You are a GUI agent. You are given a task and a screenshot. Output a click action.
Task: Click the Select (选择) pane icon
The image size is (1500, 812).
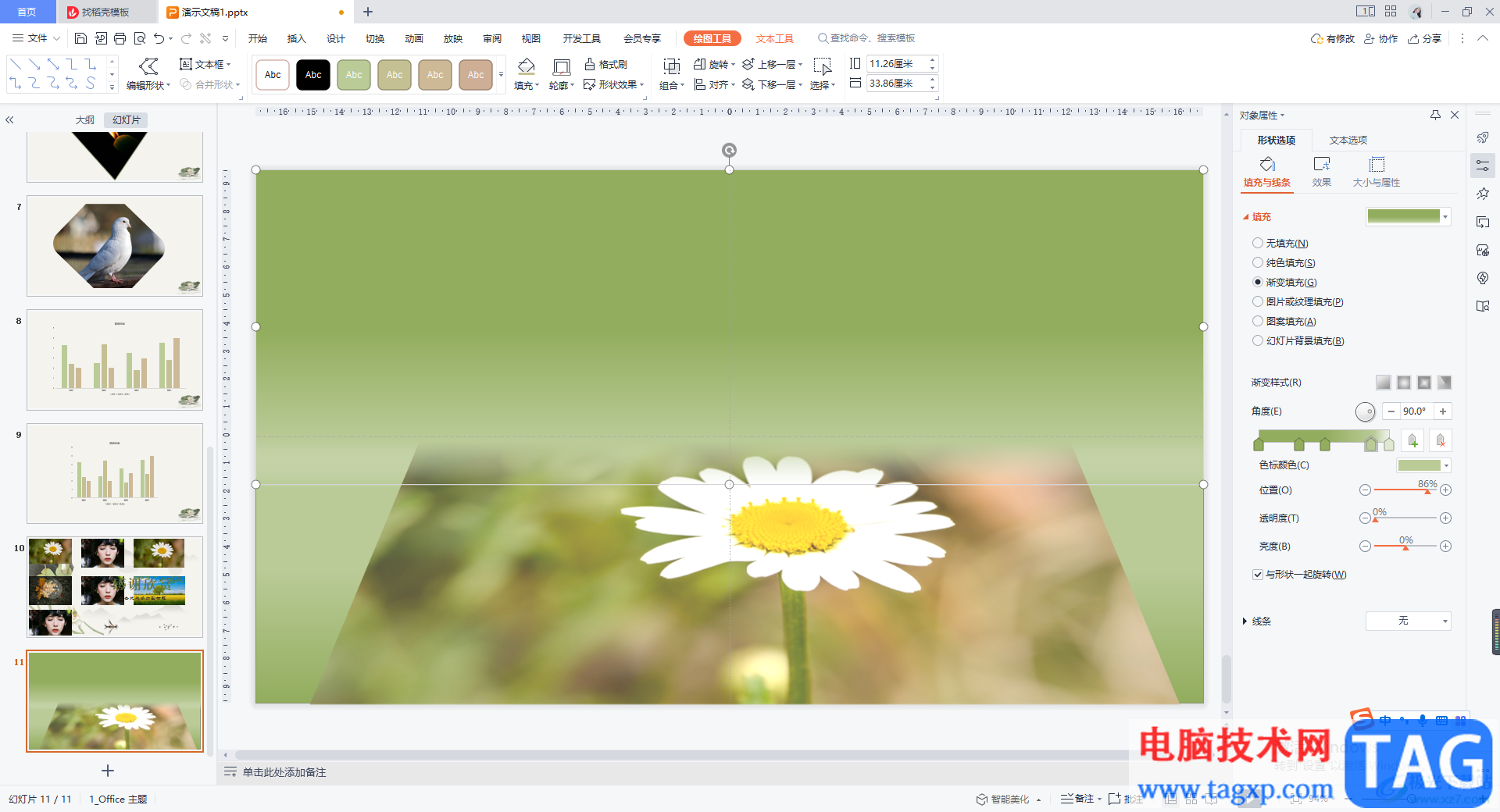click(823, 67)
